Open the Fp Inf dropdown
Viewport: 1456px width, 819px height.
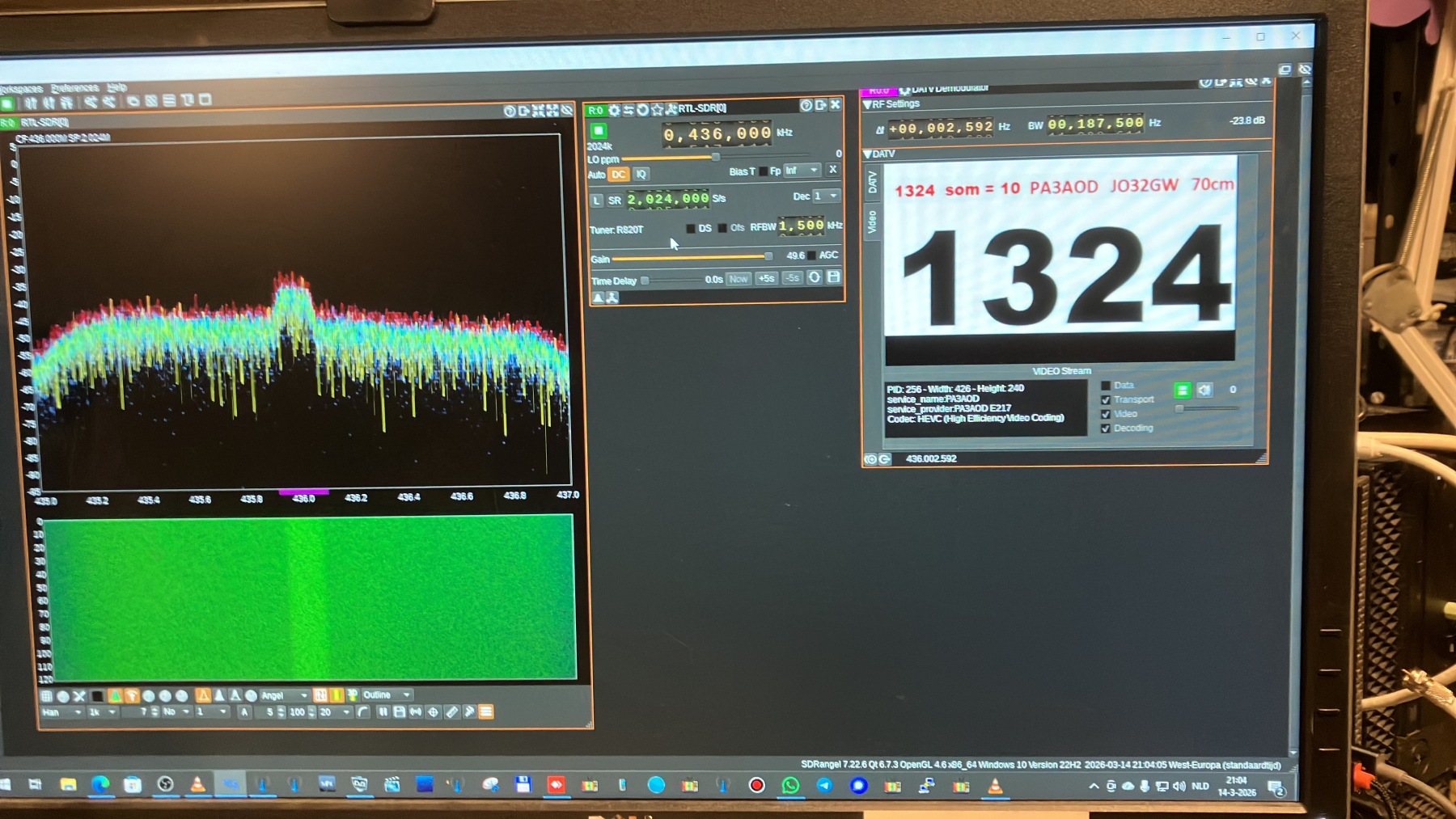pos(802,171)
